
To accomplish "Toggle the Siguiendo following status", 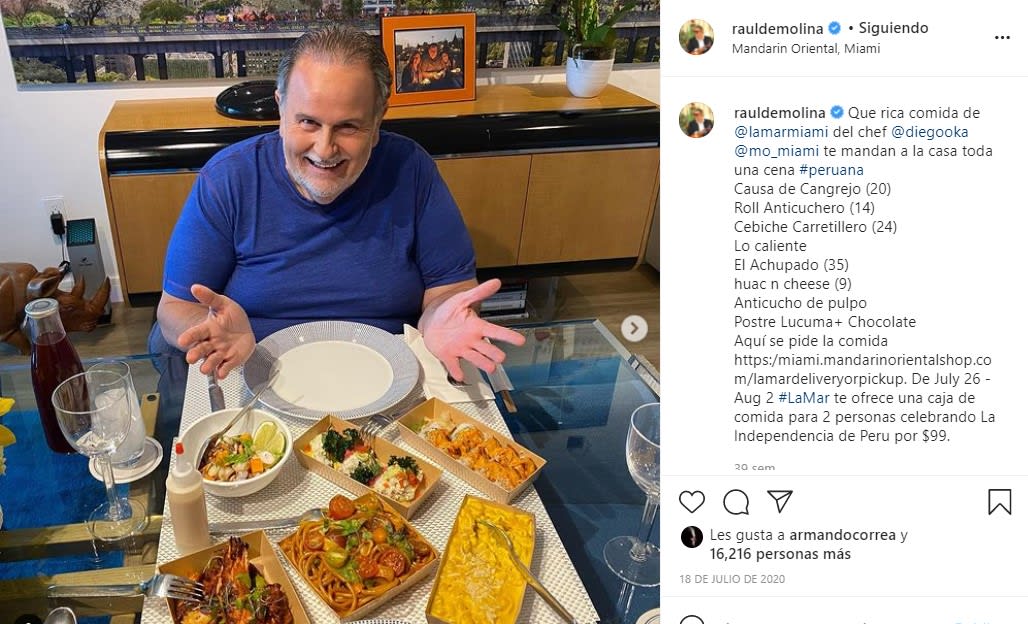I will [893, 28].
